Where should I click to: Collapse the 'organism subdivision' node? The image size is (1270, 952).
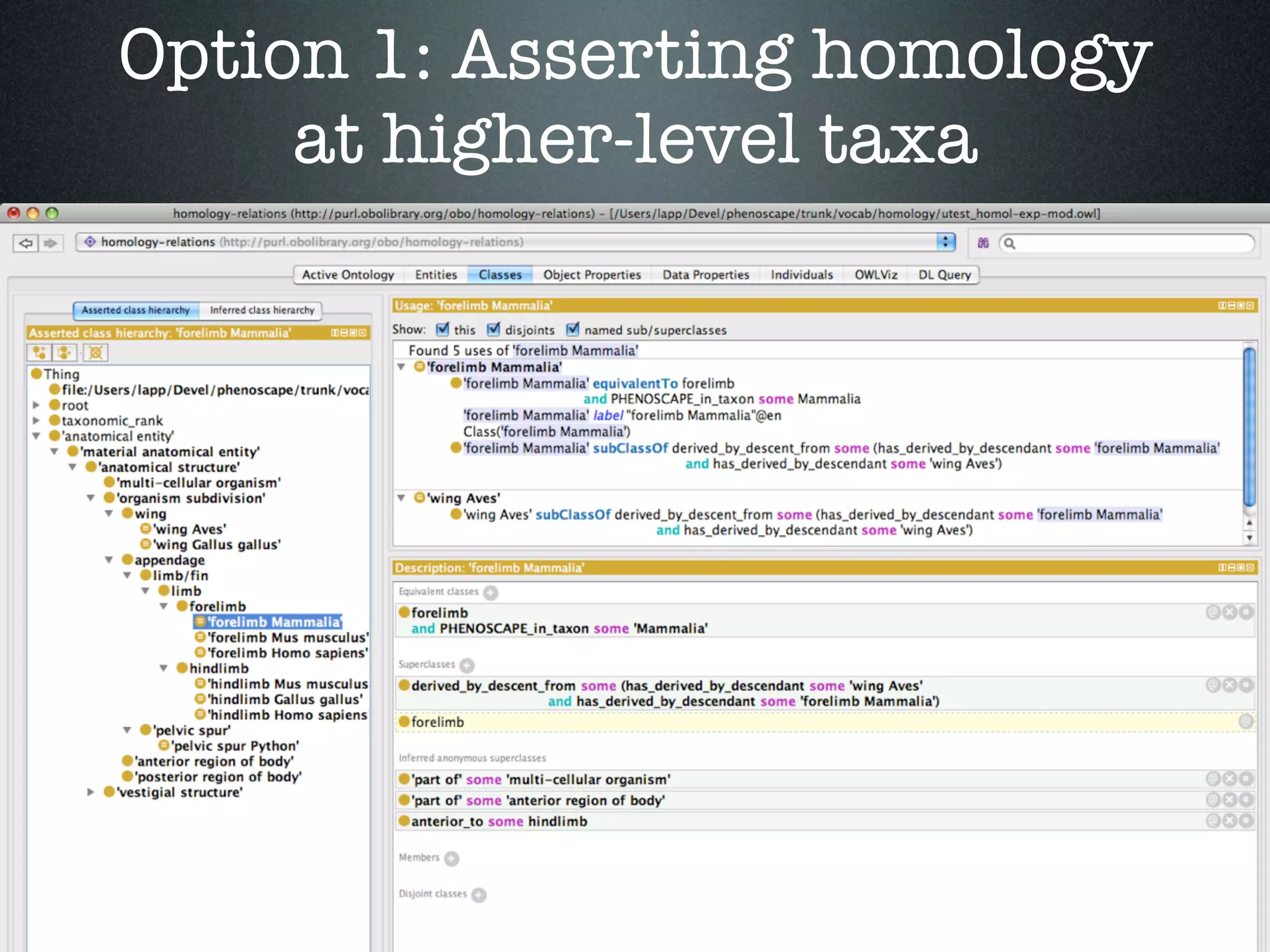click(x=91, y=498)
